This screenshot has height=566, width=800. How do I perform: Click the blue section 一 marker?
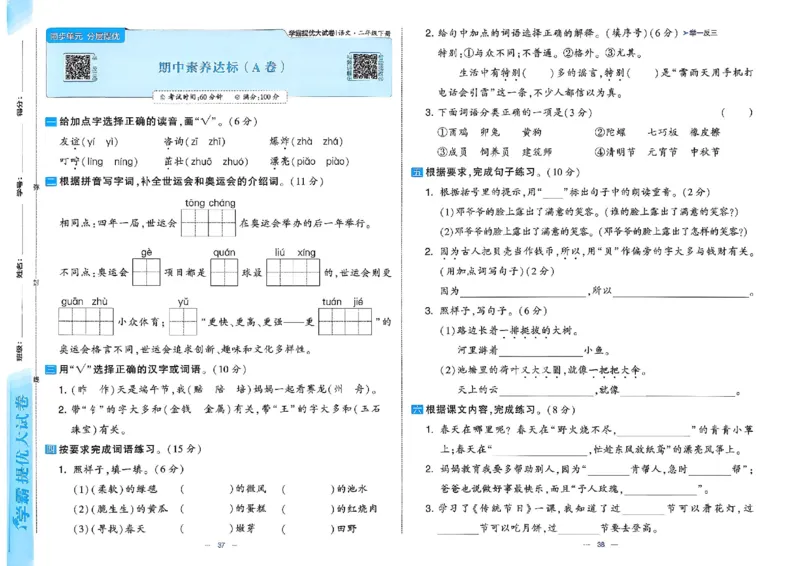(51, 121)
